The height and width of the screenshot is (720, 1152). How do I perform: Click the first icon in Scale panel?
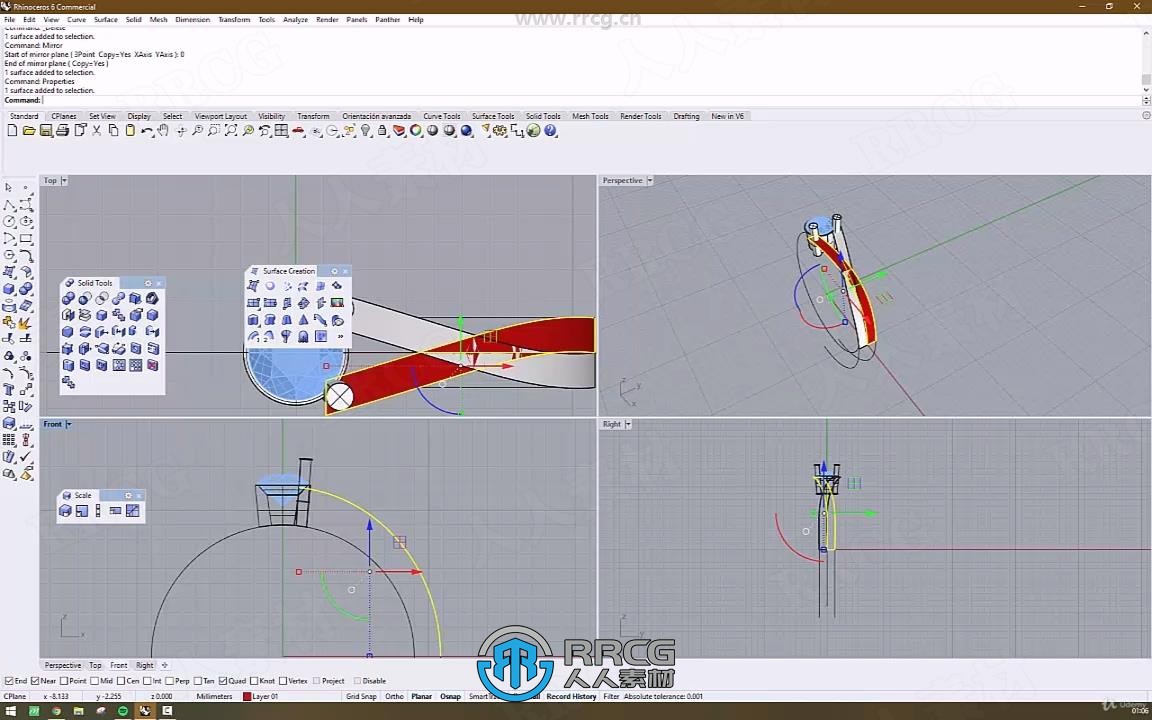65,511
